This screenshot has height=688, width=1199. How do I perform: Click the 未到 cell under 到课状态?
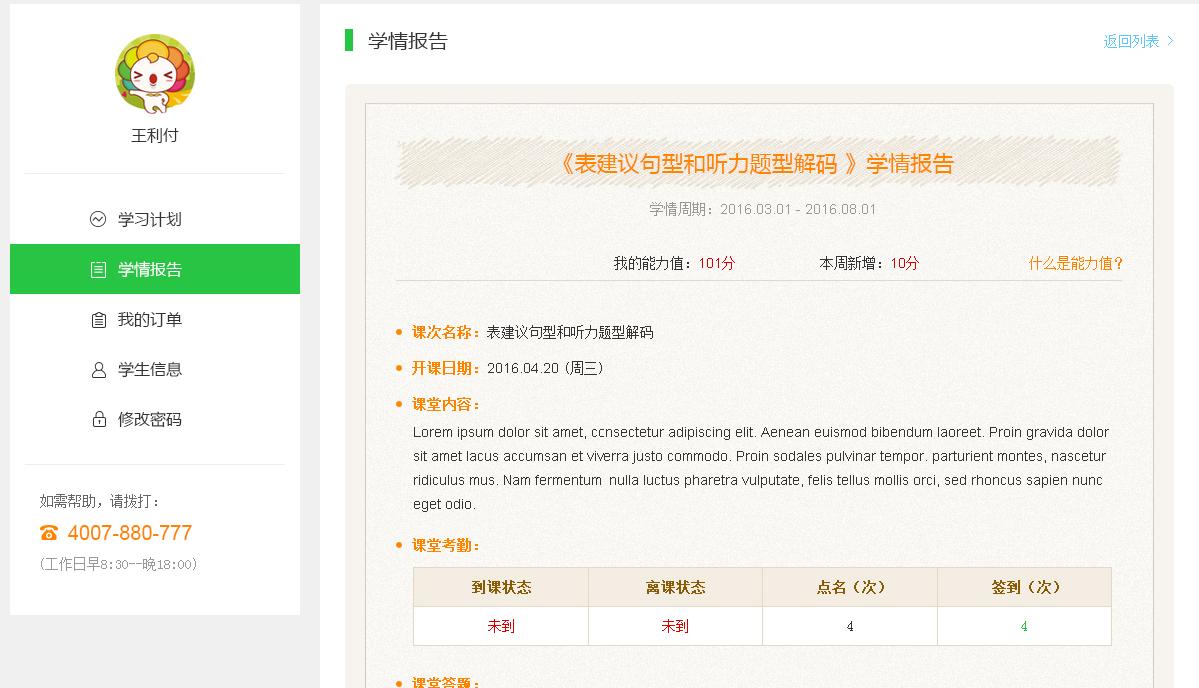500,626
